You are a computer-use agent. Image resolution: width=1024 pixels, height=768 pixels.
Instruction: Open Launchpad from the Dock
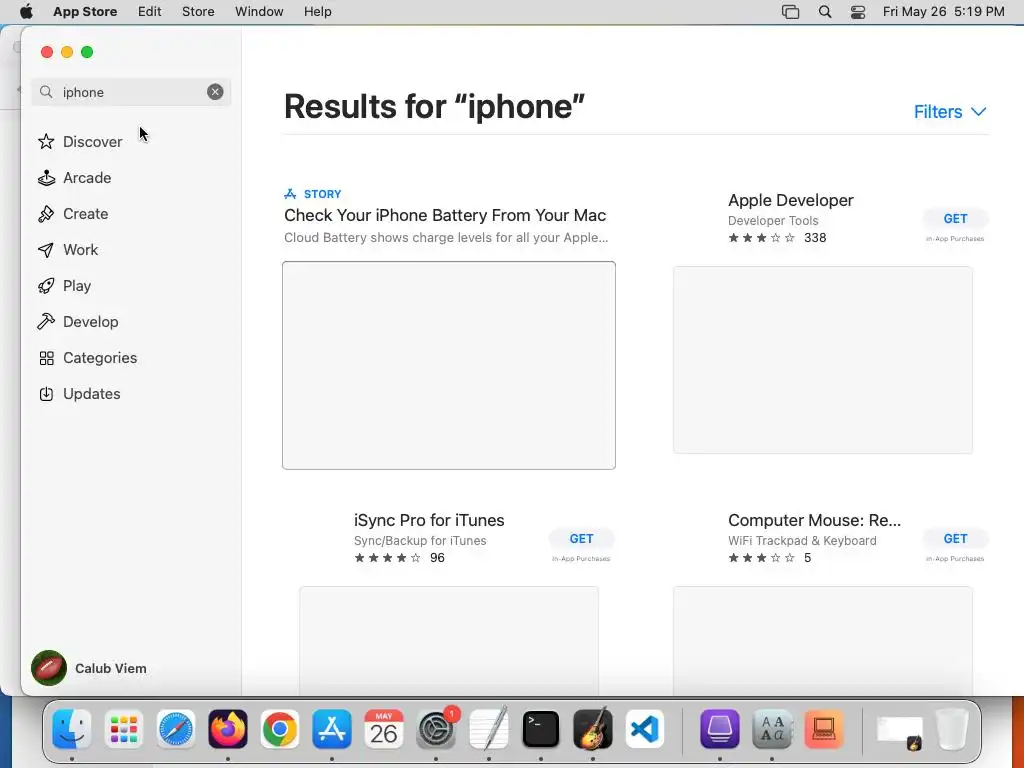[x=123, y=729]
